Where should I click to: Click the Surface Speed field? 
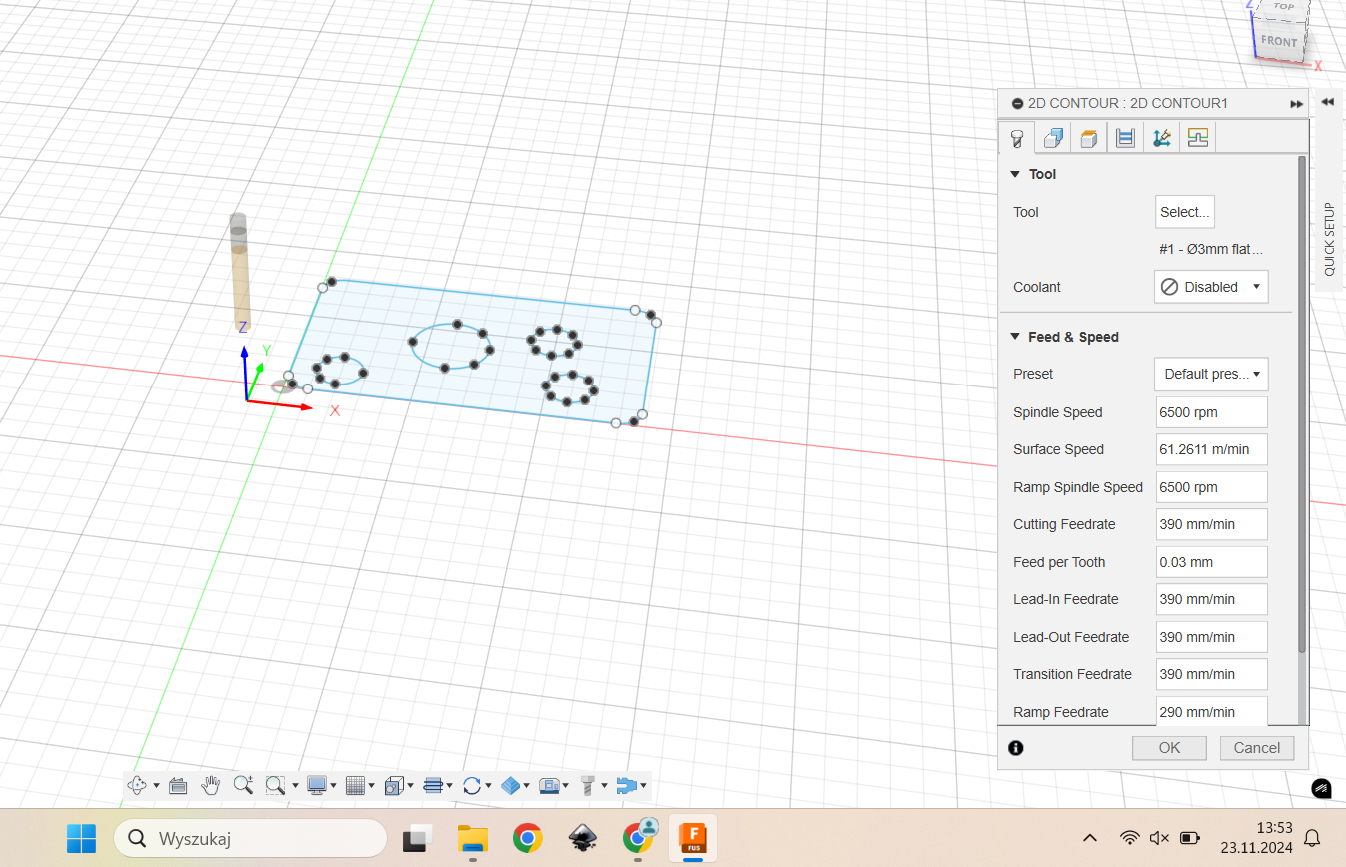[1211, 449]
